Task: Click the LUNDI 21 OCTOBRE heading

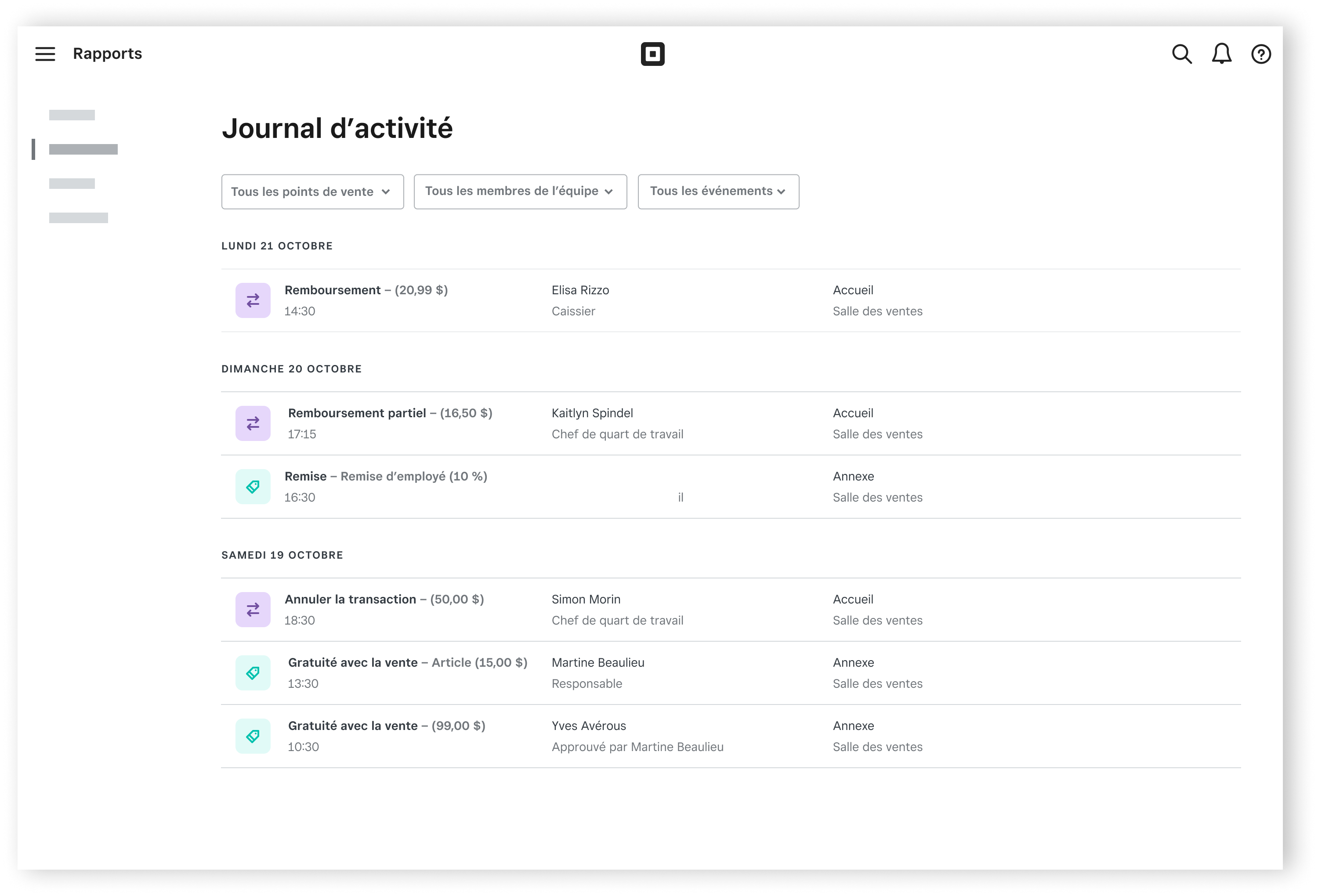Action: tap(277, 246)
